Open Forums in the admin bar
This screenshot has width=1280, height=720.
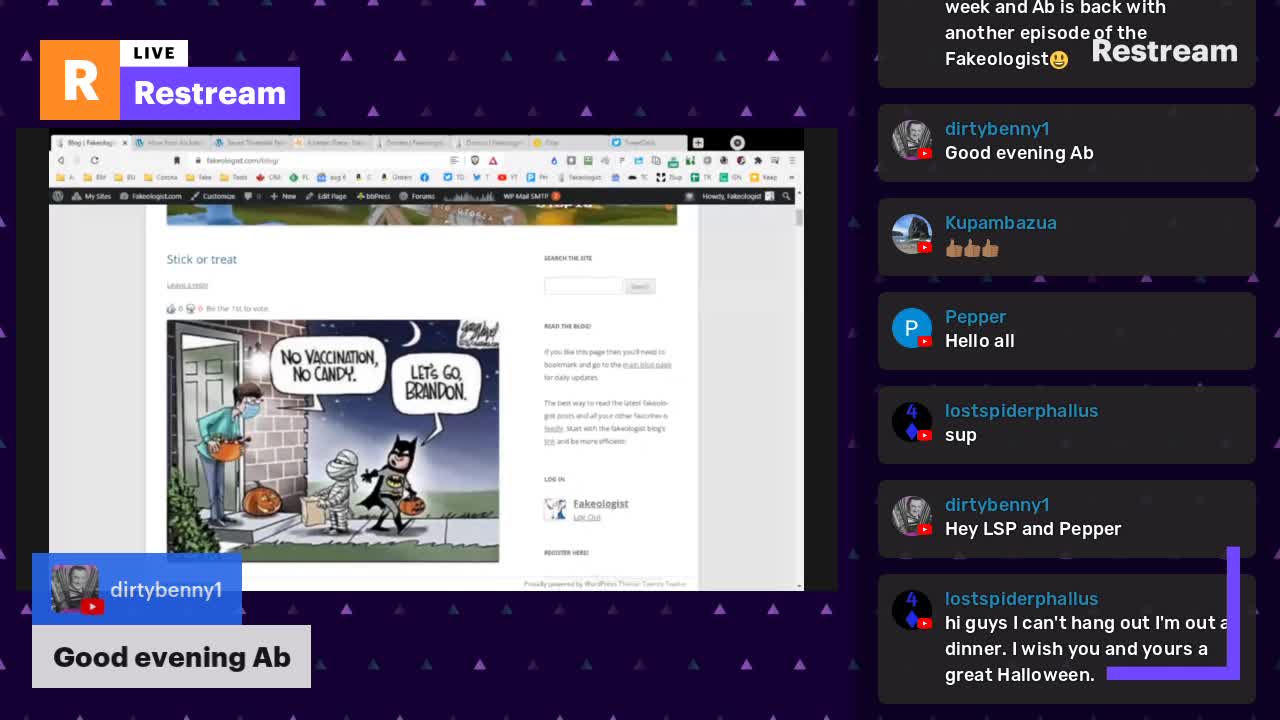(x=417, y=196)
